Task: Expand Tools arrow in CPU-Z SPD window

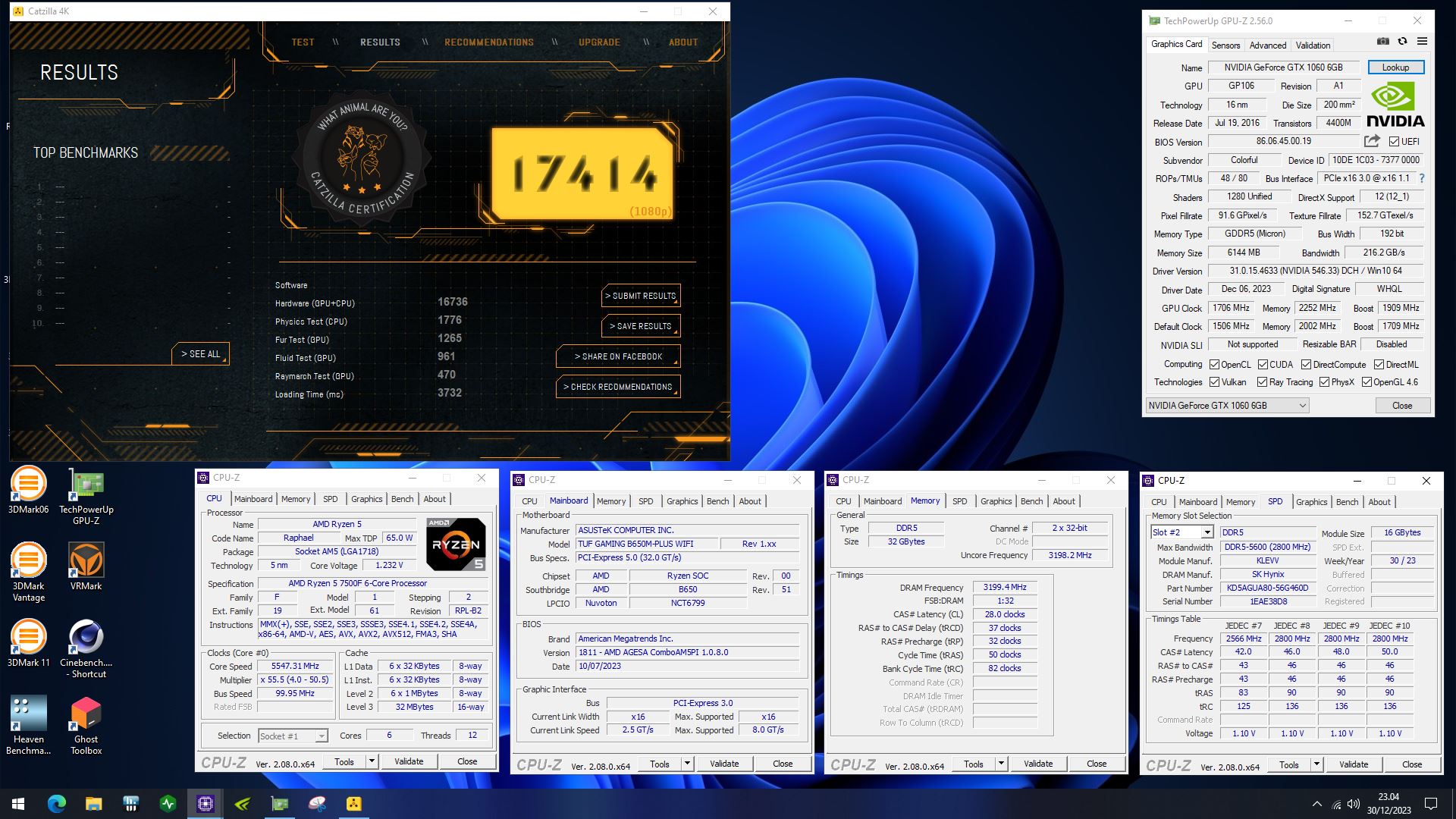Action: [x=1316, y=764]
